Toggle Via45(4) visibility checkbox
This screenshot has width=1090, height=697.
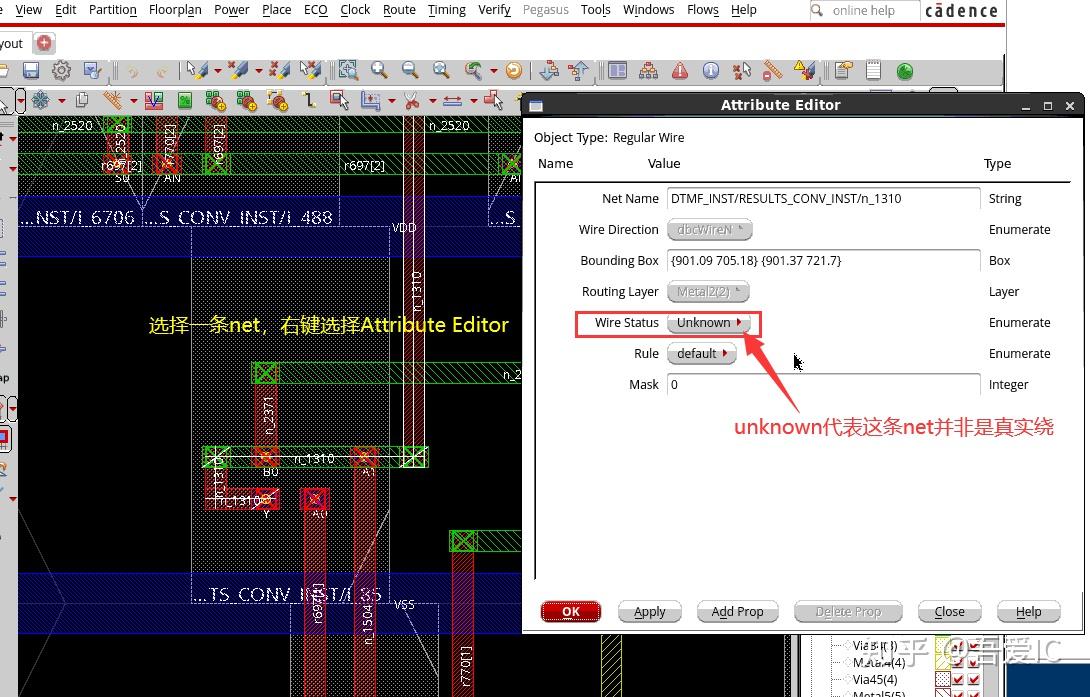[958, 680]
